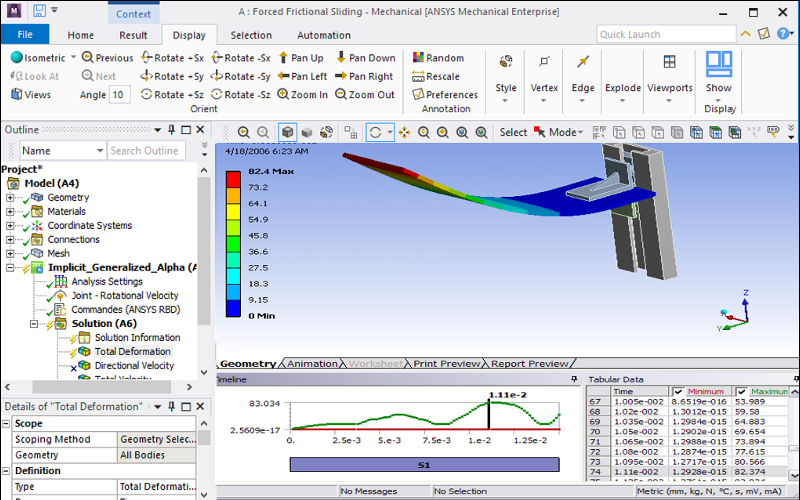
Task: Select Total Deformation in outline
Action: click(132, 352)
